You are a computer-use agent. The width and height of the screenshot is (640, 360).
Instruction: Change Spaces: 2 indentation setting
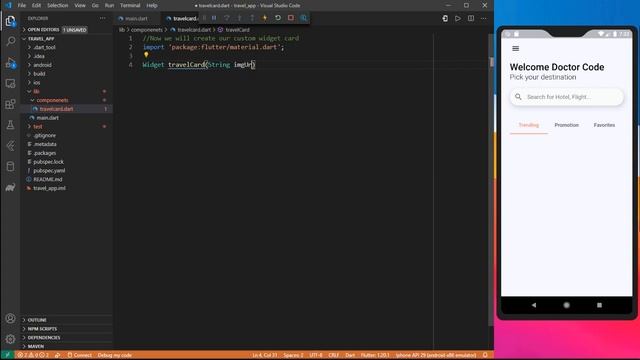(x=293, y=355)
